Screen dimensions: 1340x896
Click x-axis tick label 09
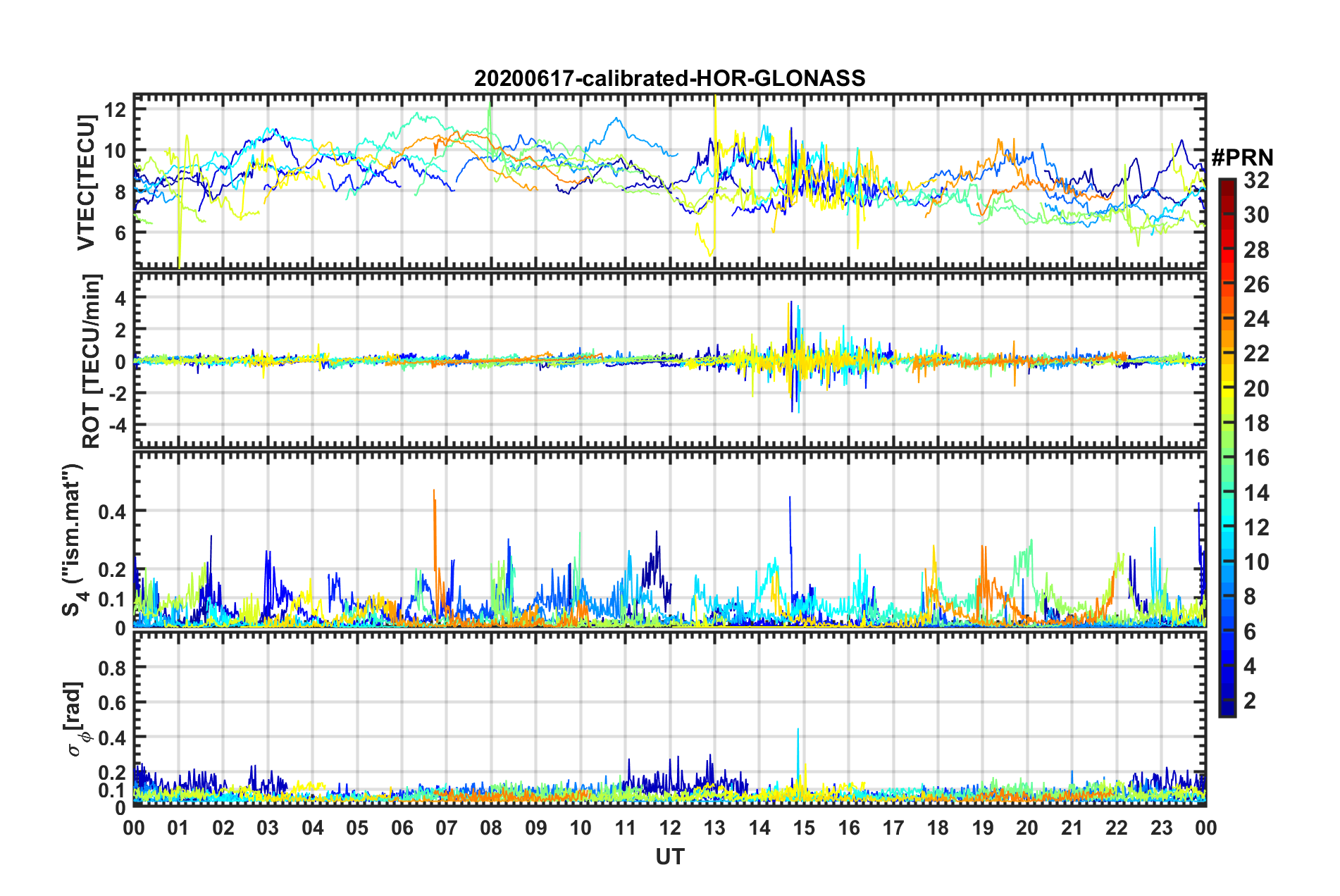[x=536, y=828]
